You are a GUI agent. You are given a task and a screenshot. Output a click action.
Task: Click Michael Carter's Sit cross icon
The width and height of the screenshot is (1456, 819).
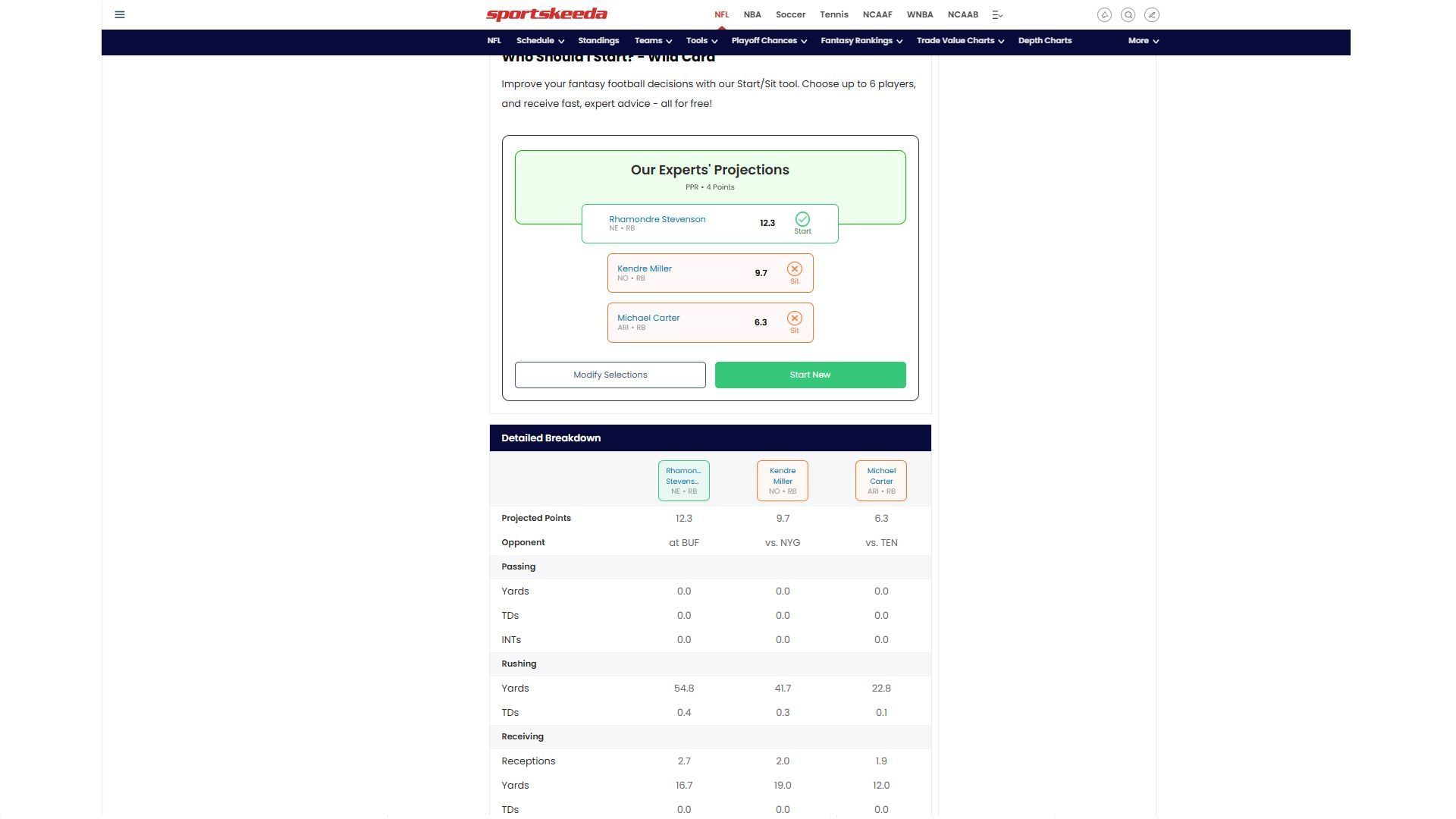pyautogui.click(x=794, y=318)
